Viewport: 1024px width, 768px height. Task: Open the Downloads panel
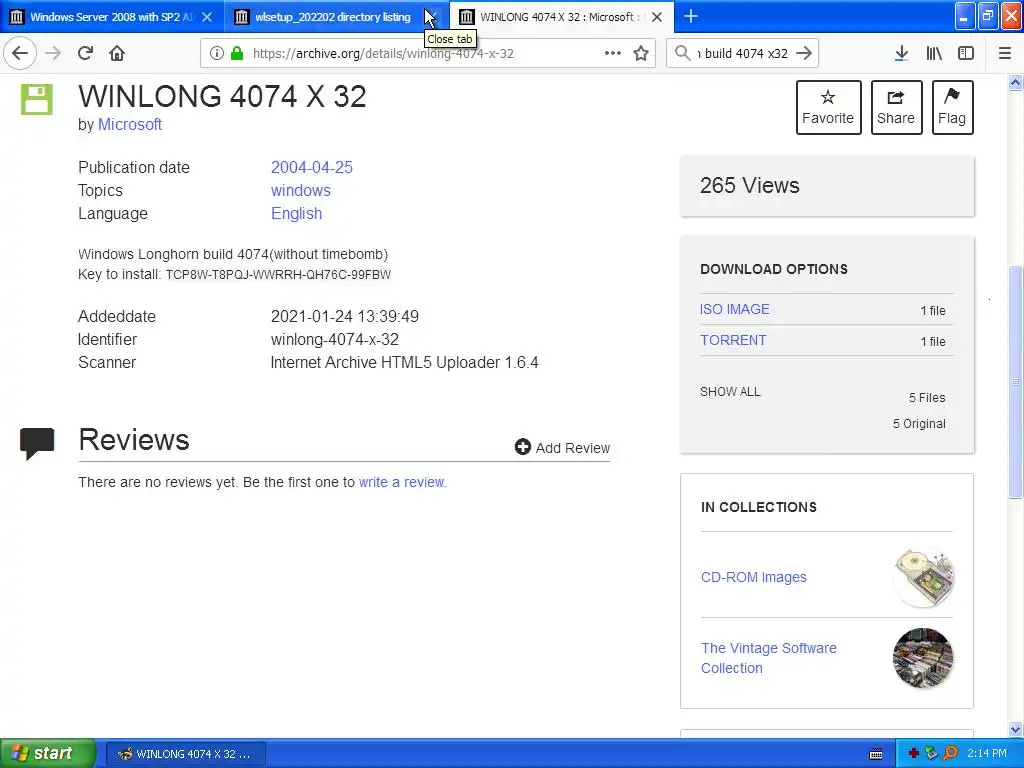point(901,53)
